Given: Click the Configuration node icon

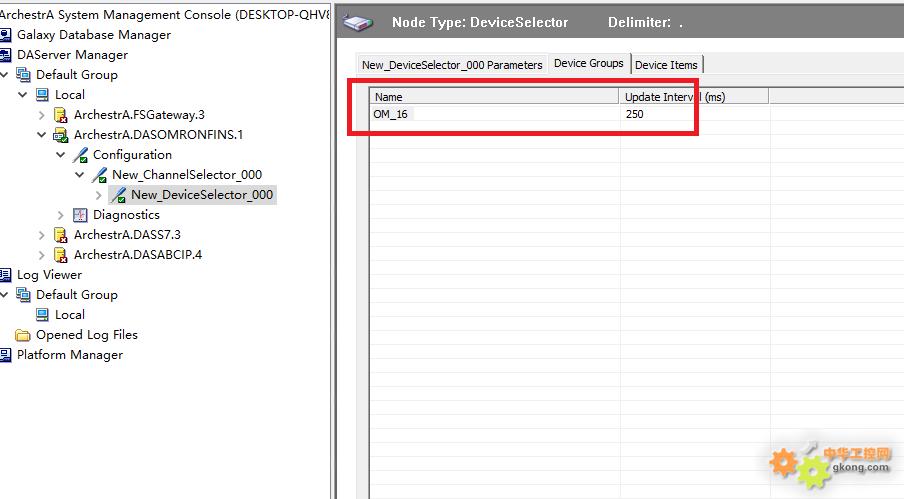Looking at the screenshot, I should 80,155.
